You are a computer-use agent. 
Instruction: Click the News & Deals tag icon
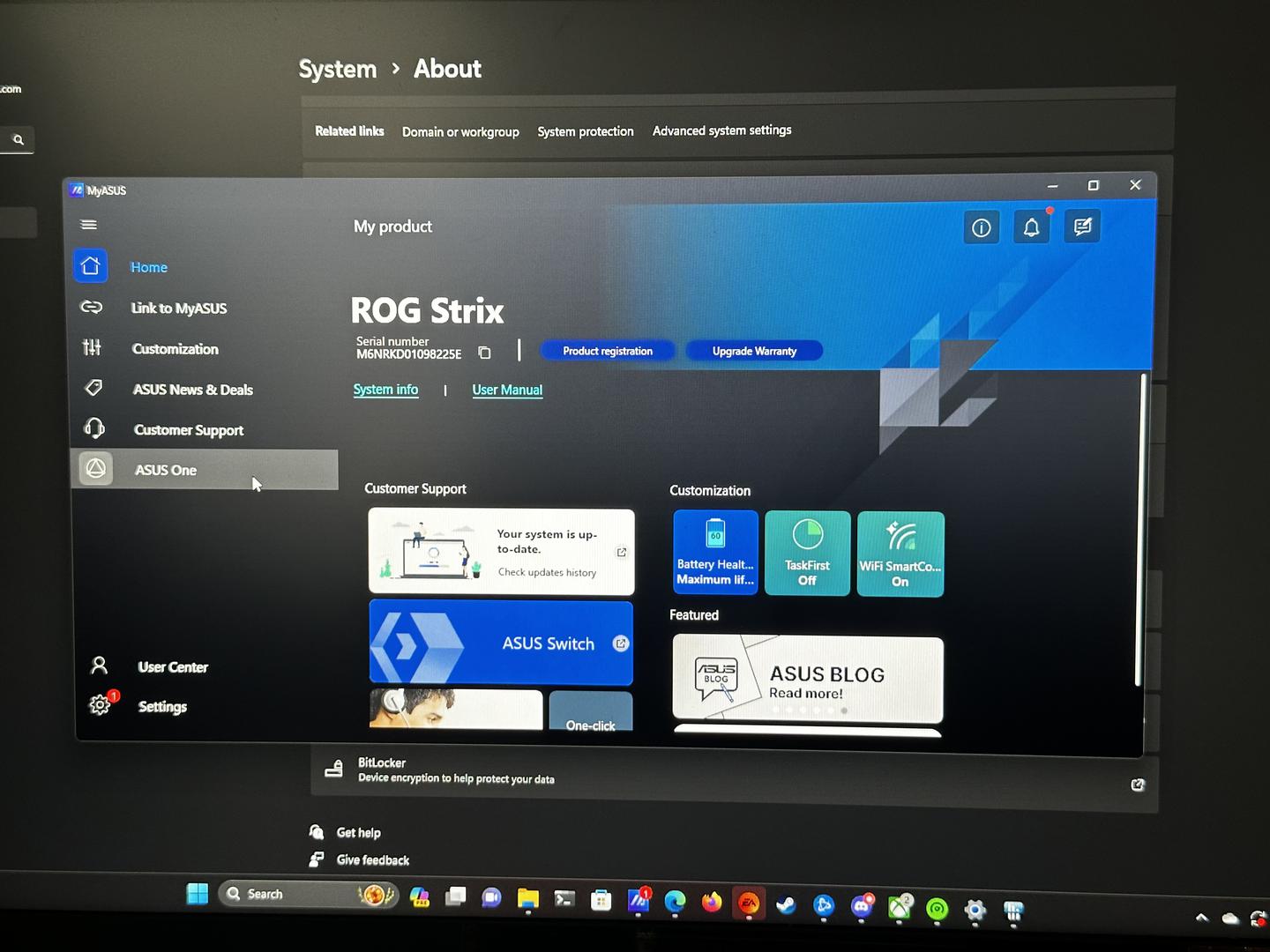tap(93, 388)
